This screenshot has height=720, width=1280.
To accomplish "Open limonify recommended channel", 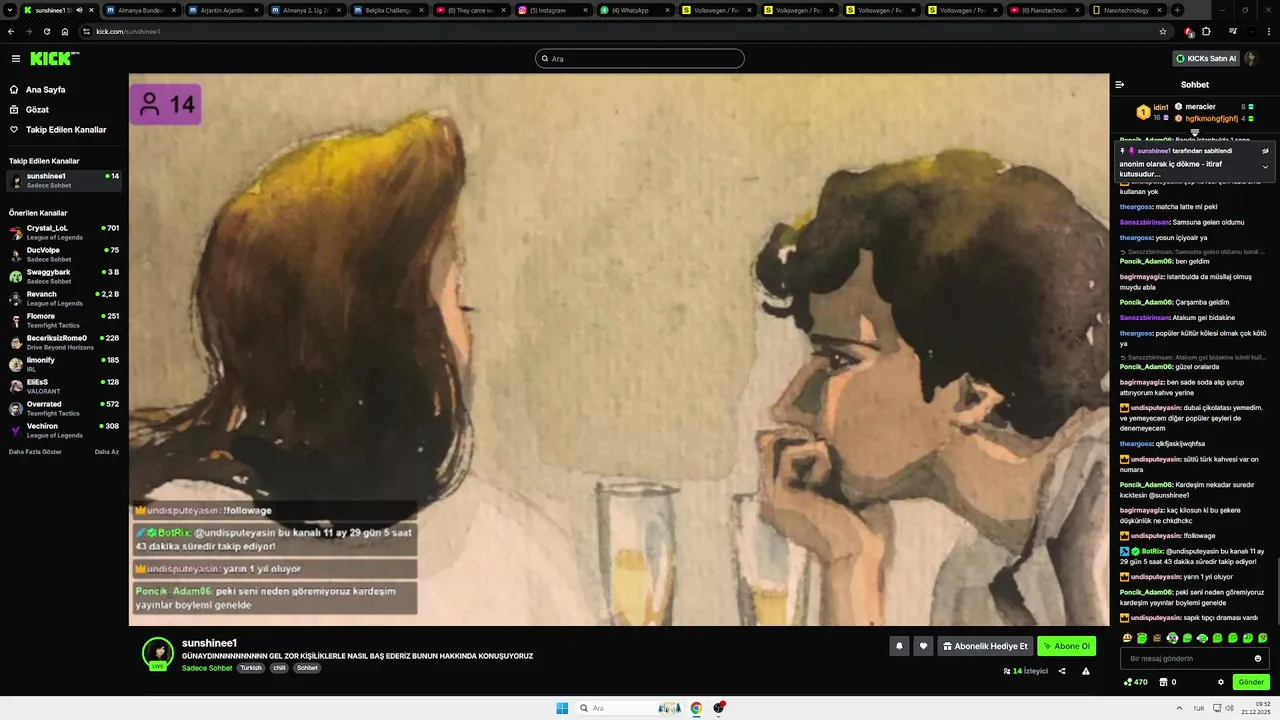I will tap(64, 364).
